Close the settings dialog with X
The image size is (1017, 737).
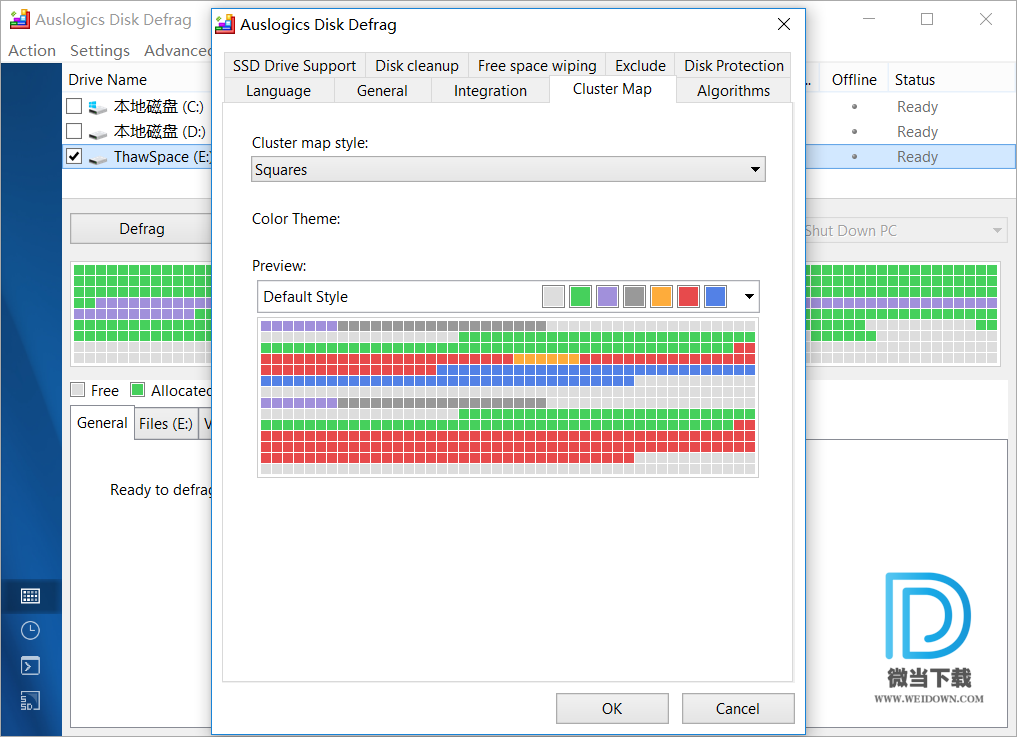tap(784, 24)
